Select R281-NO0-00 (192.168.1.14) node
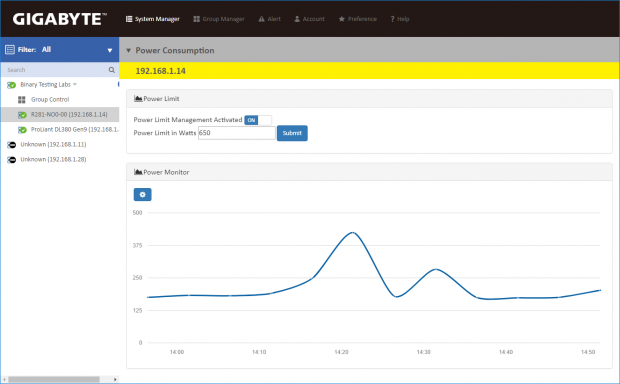The width and height of the screenshot is (620, 384). [x=69, y=115]
